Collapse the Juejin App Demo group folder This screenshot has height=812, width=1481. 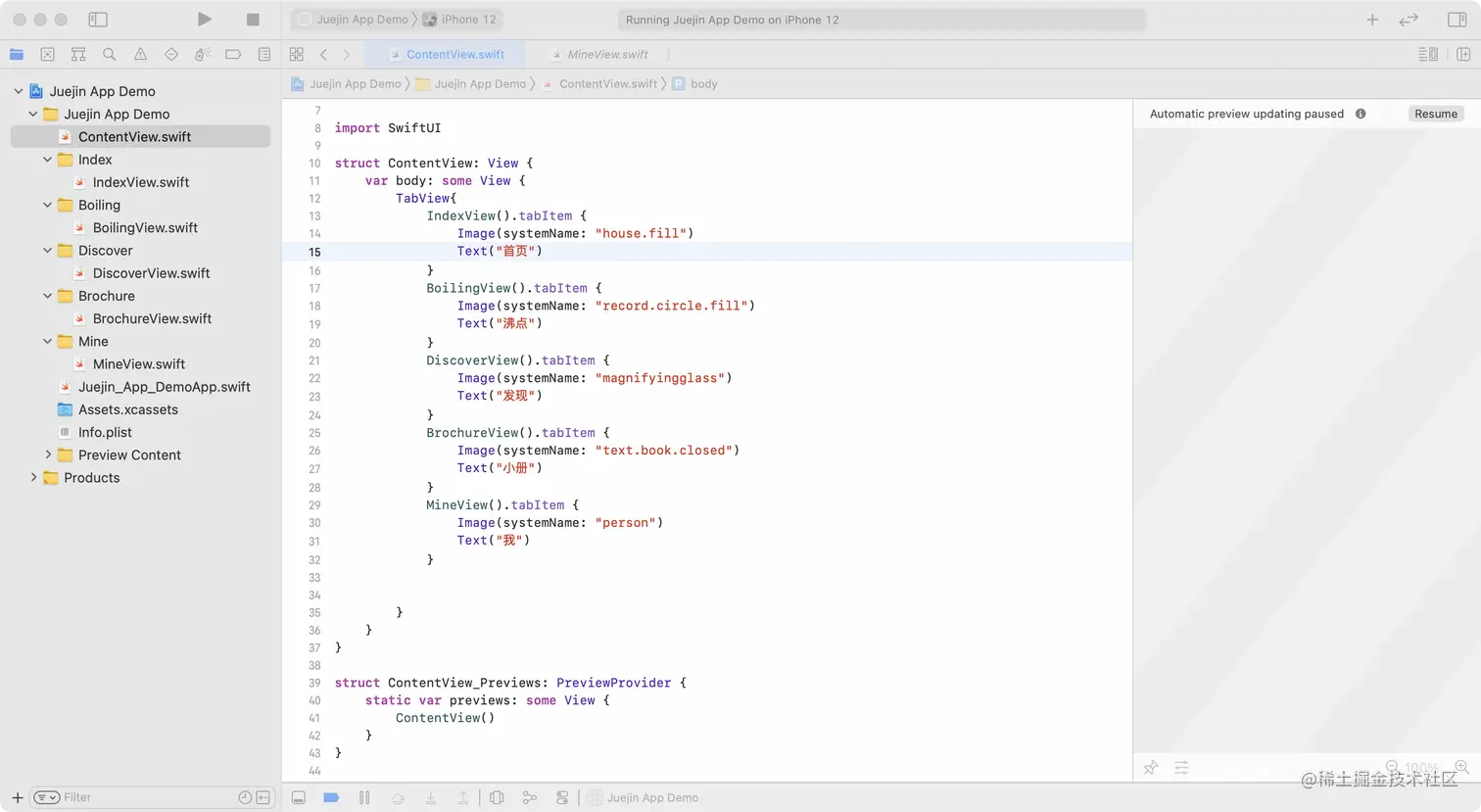33,114
